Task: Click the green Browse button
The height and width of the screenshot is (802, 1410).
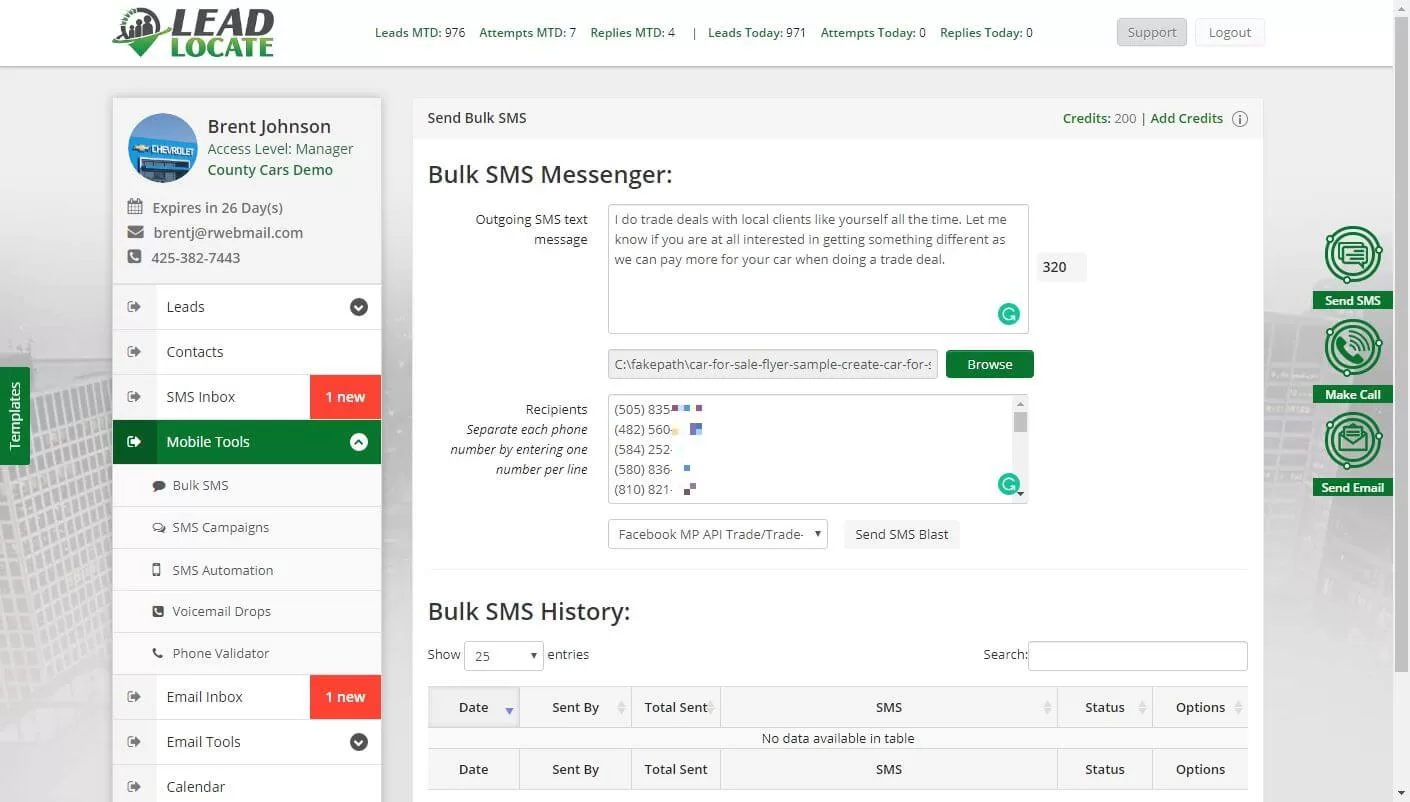Action: point(990,364)
